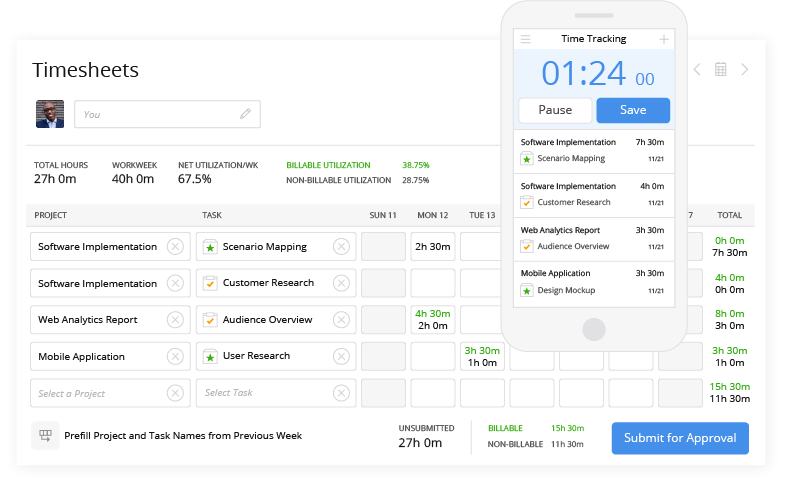Click the green star icon beside User Research
Viewport: 786px width, 486px height.
pos(210,357)
